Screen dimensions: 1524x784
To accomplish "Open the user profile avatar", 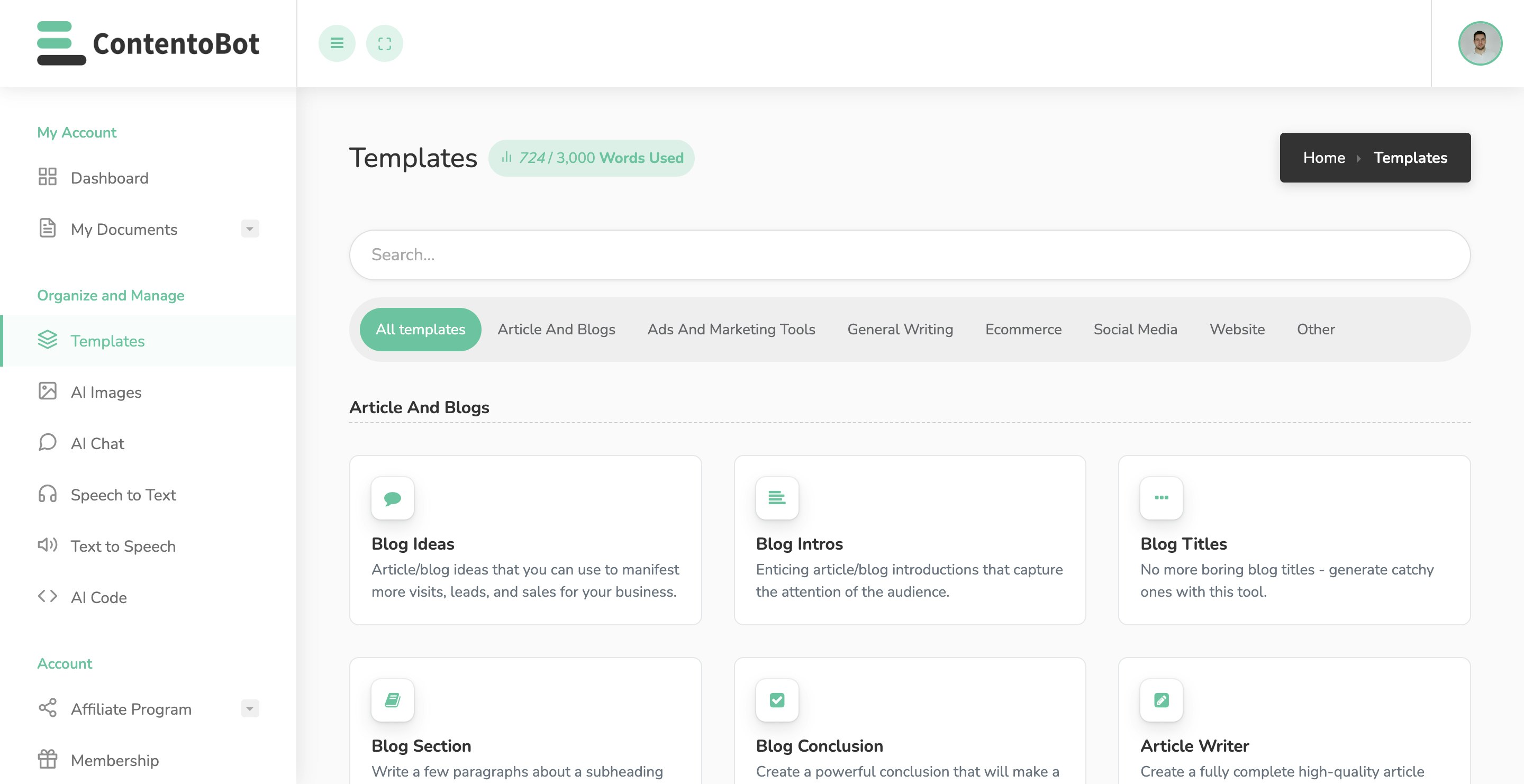I will 1480,43.
